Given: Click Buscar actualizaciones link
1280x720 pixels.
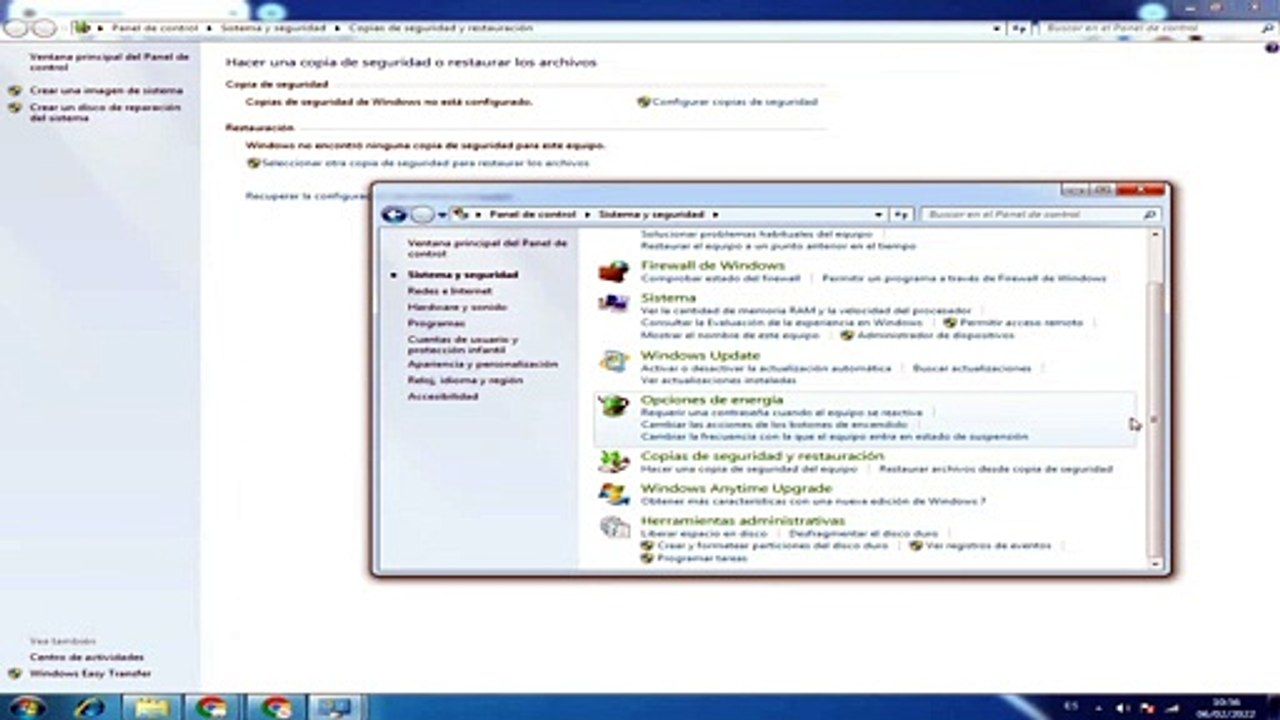Looking at the screenshot, I should point(972,368).
